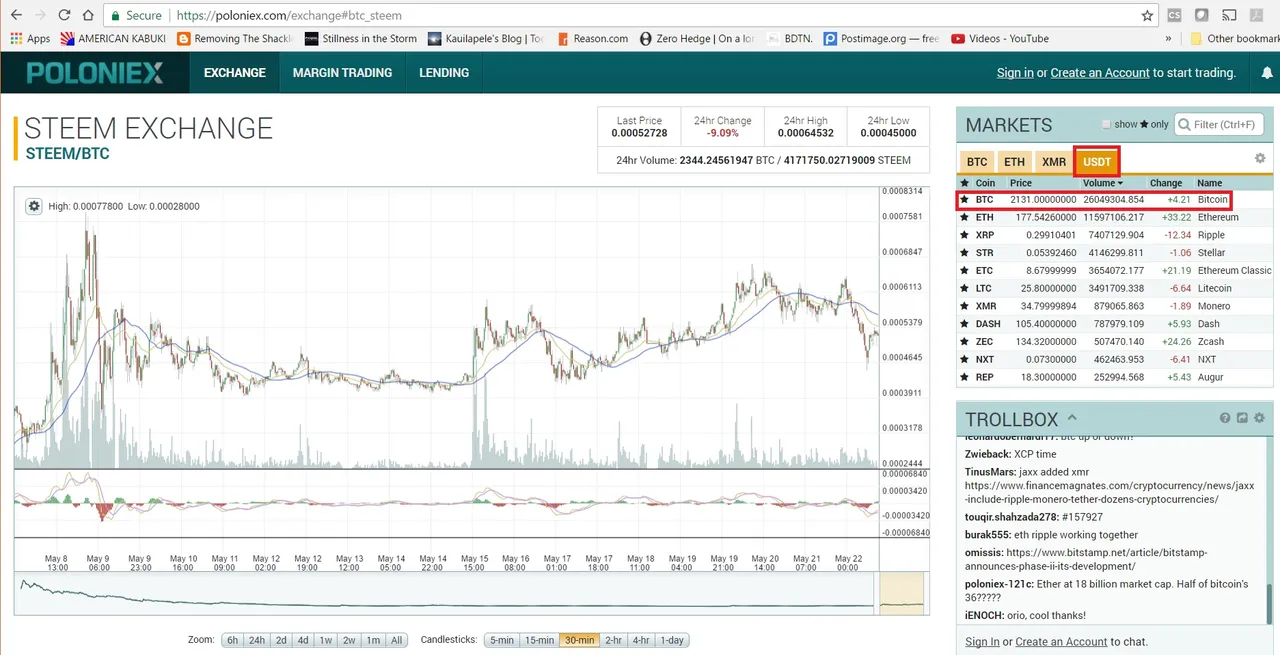Switch to the ETH markets tab

(x=1015, y=162)
